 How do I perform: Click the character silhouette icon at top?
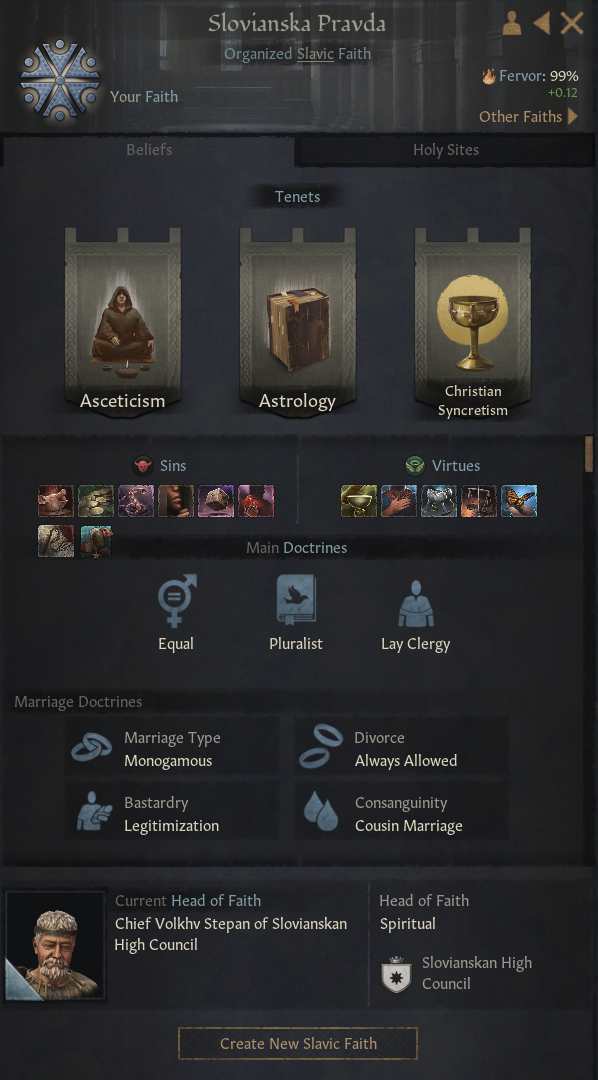pos(512,23)
